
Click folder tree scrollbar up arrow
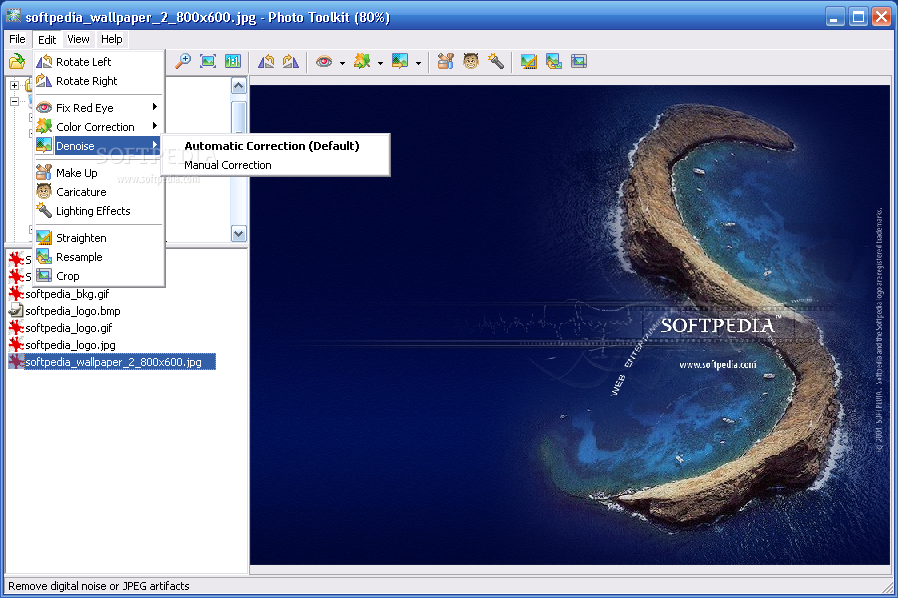239,86
